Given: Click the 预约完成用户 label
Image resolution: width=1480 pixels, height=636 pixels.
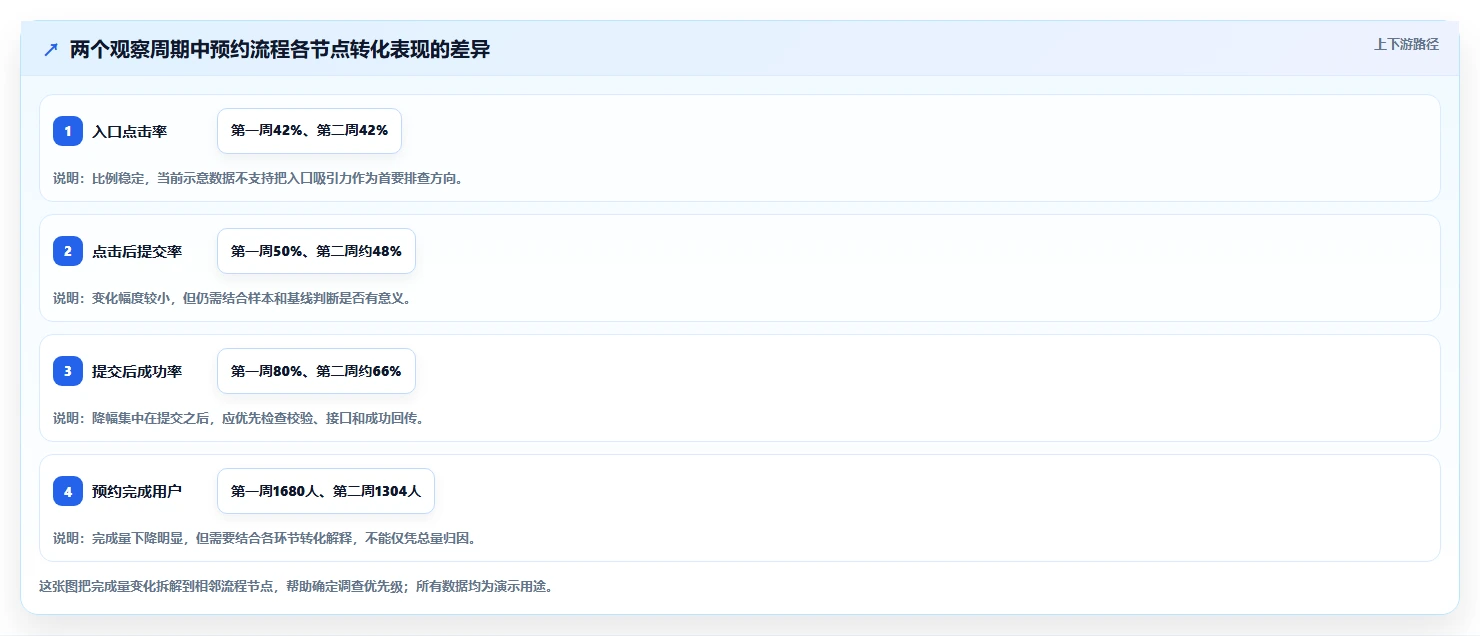Looking at the screenshot, I should 137,491.
